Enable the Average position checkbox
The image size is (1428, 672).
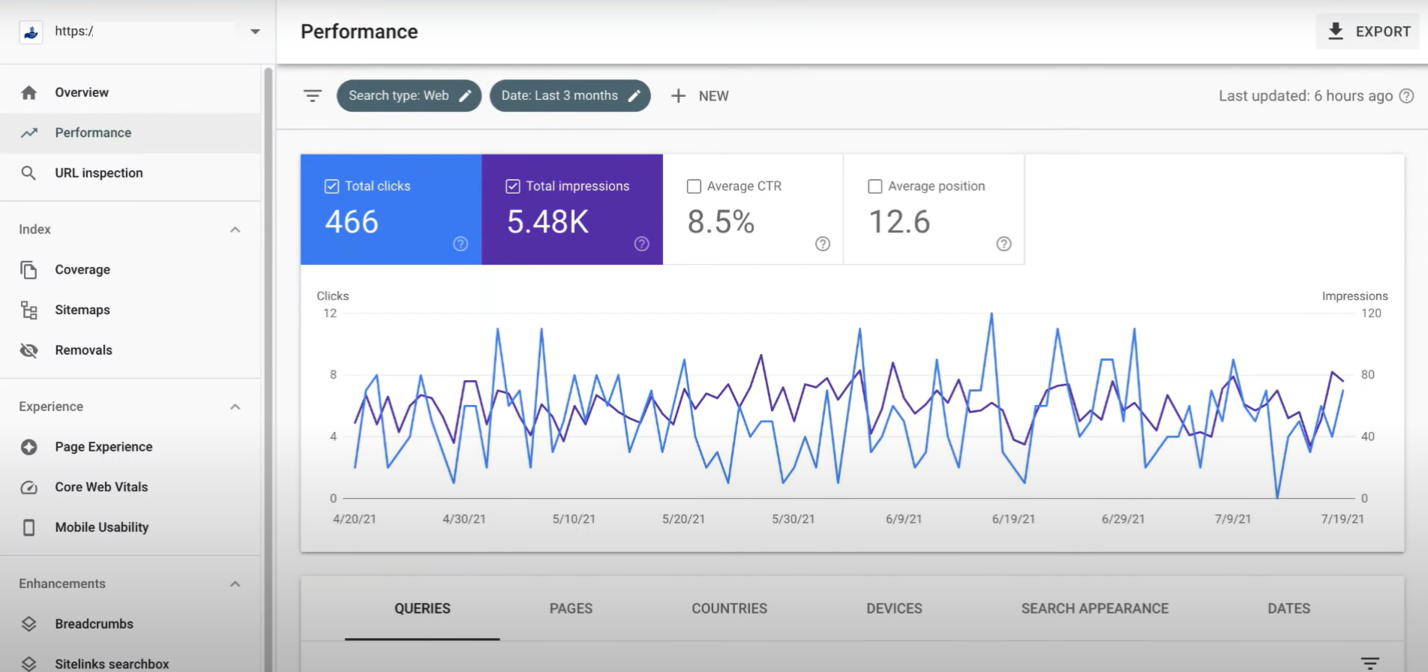click(x=875, y=186)
